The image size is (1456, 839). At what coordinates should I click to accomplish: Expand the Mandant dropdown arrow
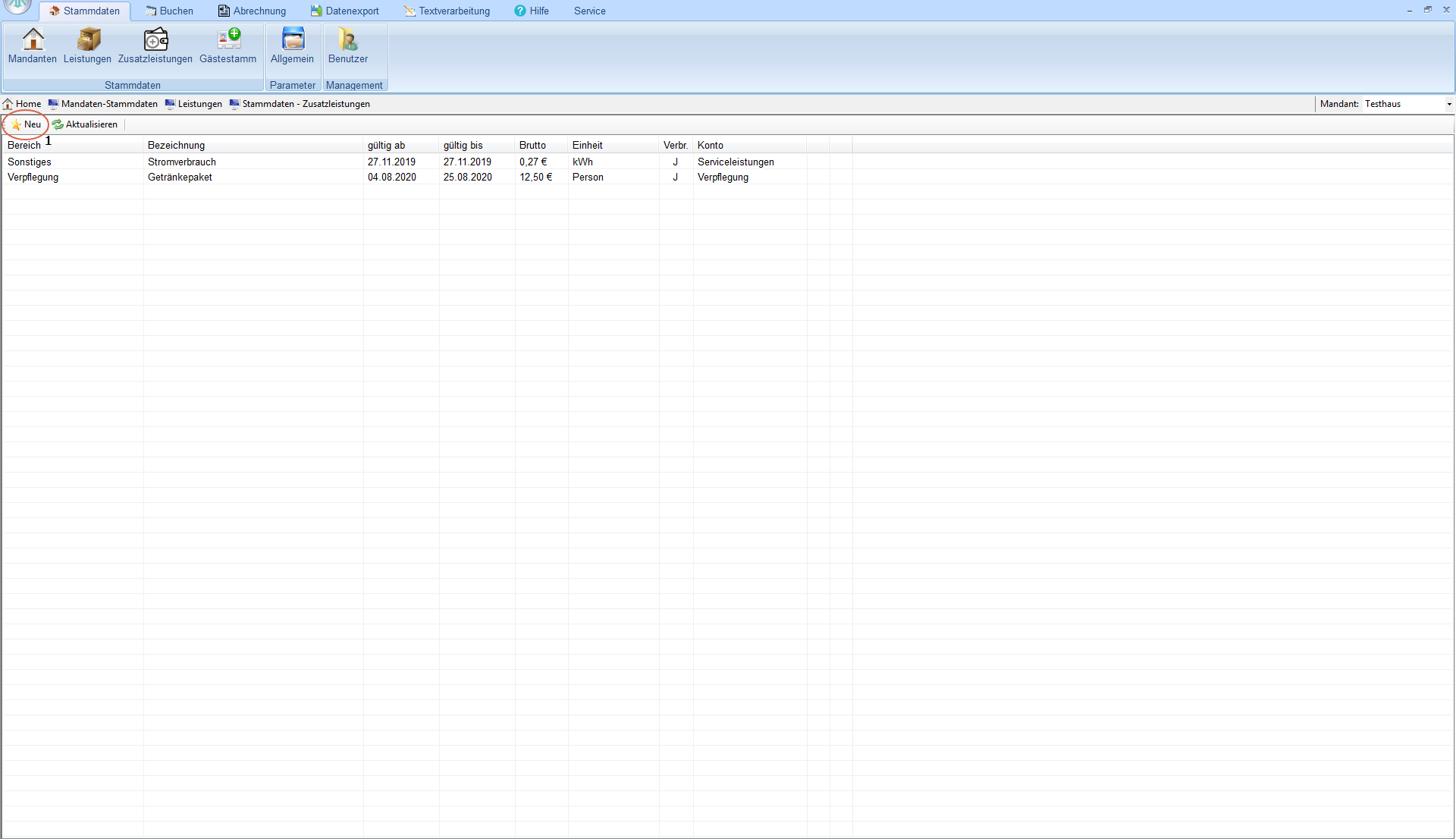[1448, 105]
